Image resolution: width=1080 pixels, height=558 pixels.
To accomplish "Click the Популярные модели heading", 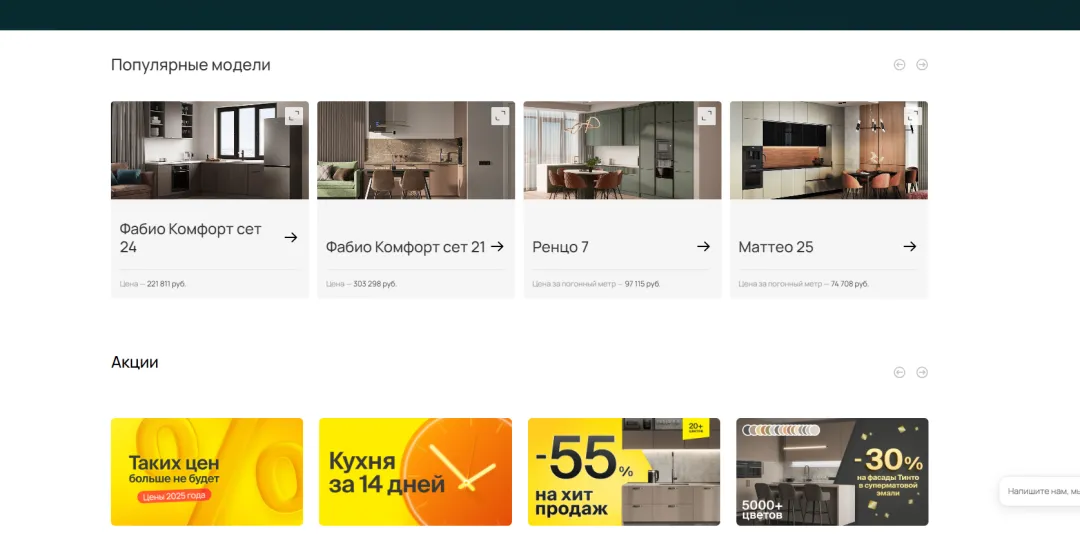I will click(191, 65).
